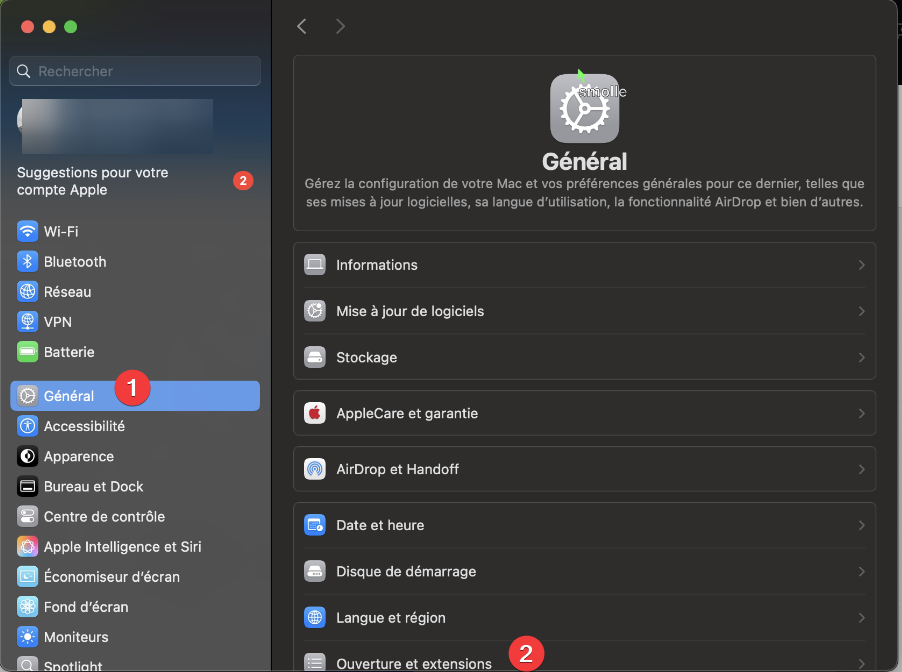Select Bureau et Dock label
Image resolution: width=902 pixels, height=672 pixels.
[x=94, y=487]
